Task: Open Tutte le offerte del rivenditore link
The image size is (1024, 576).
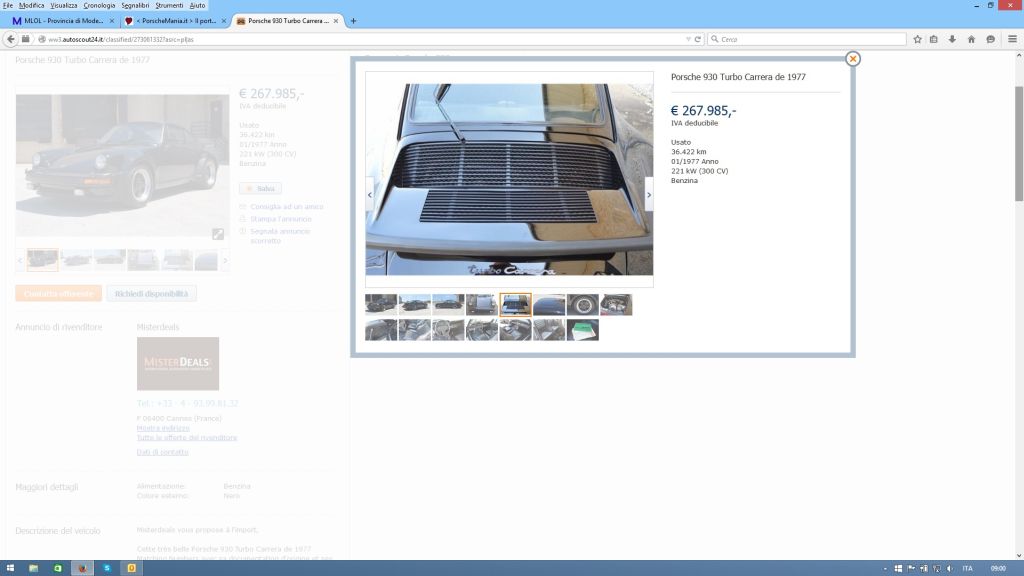Action: (x=187, y=438)
